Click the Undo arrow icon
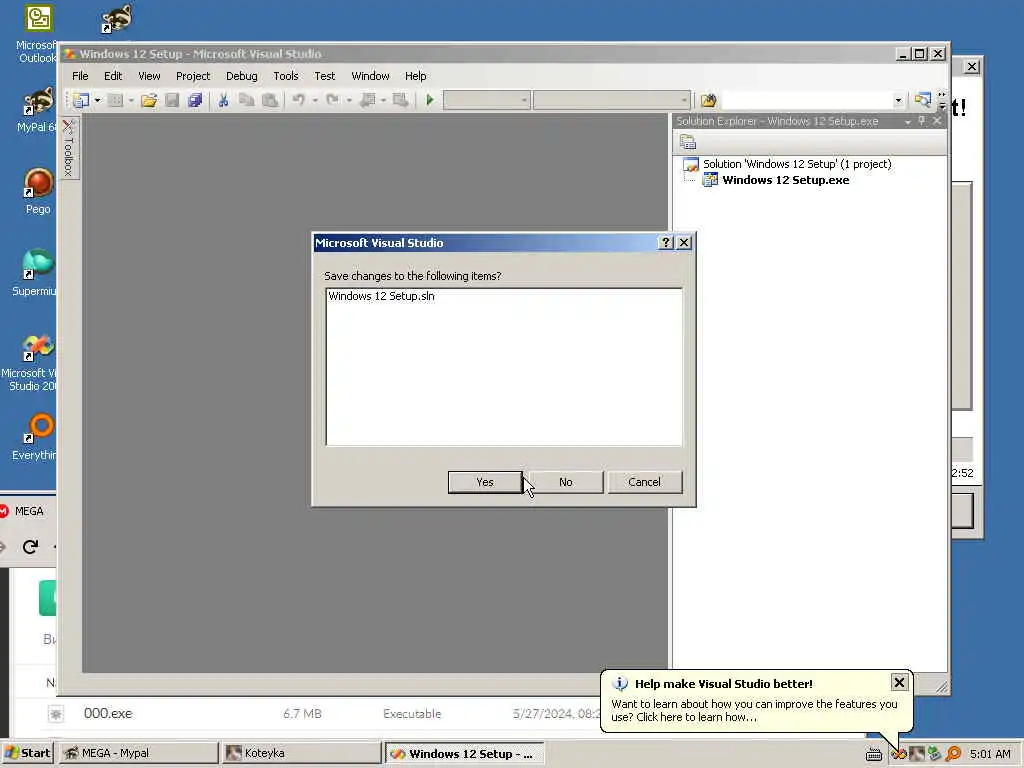The image size is (1024, 768). pos(298,100)
